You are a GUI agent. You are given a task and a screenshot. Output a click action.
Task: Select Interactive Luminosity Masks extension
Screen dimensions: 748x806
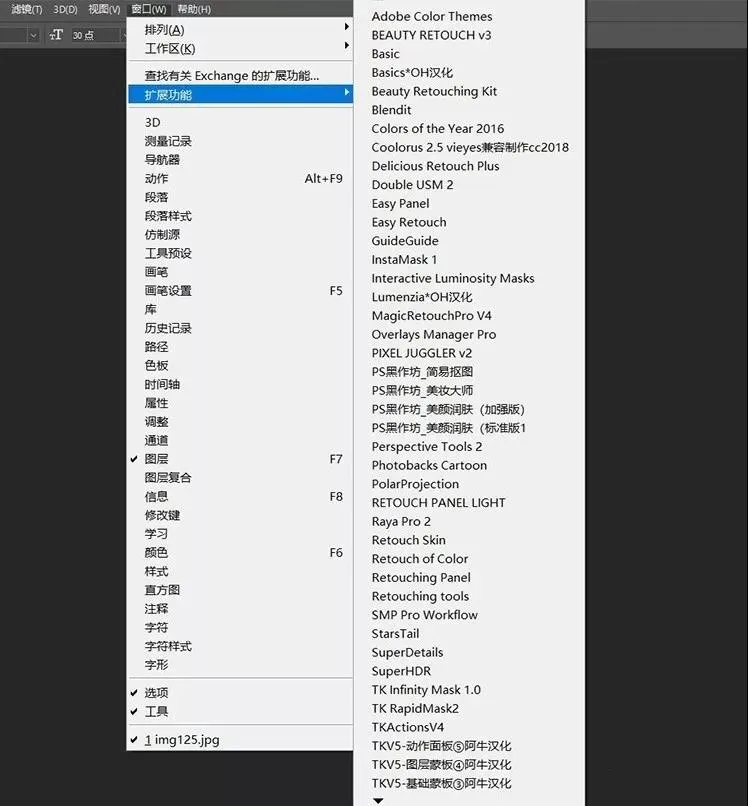tap(469, 278)
